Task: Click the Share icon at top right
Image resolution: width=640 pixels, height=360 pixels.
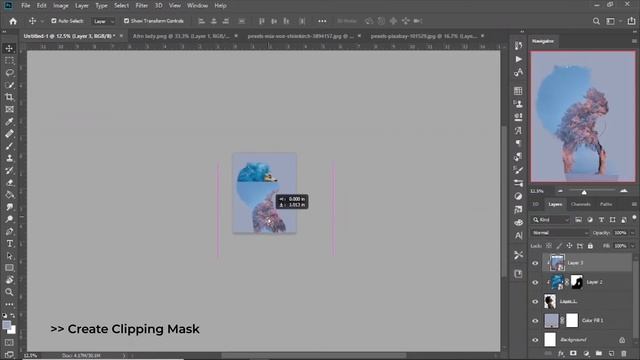Action: coord(631,21)
